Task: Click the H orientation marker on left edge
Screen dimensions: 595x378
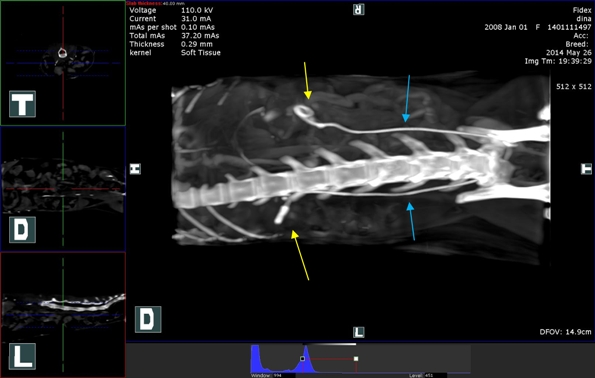Action: coord(135,169)
